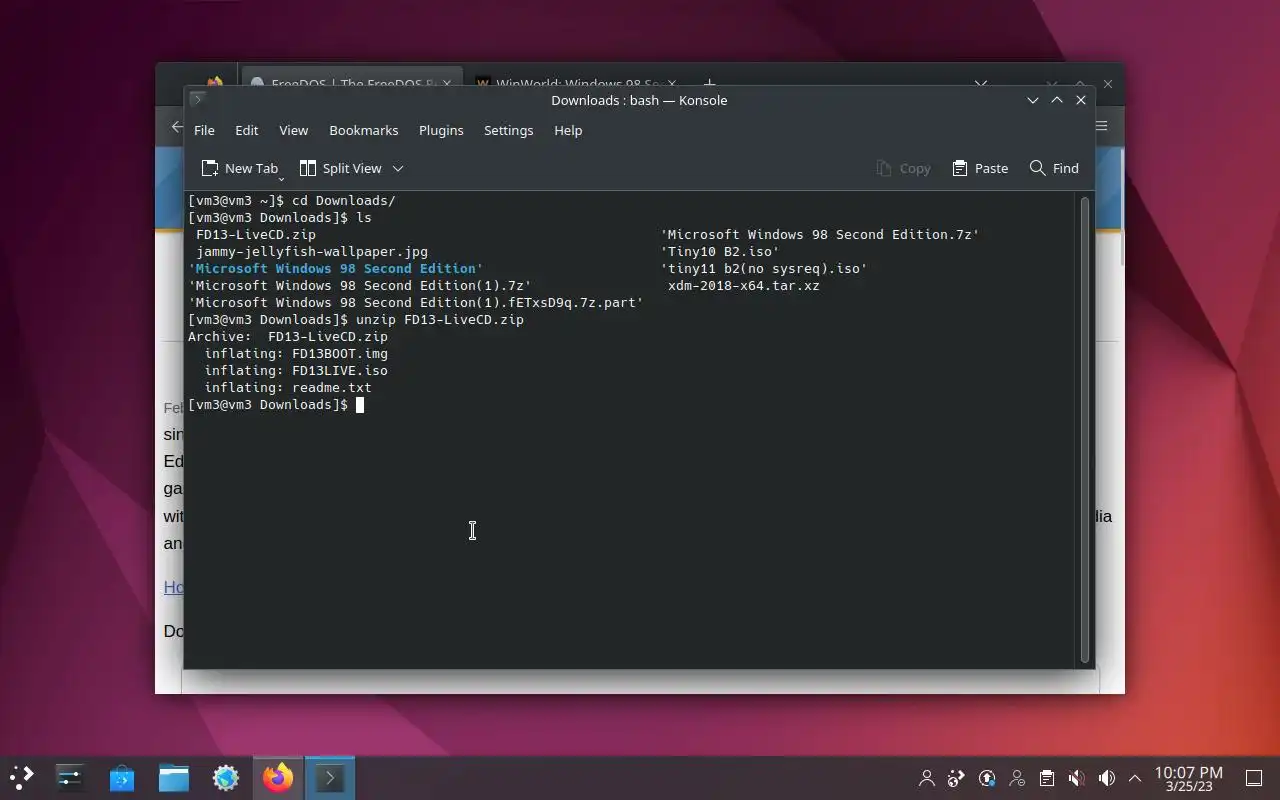Click the Find toolbar button
Image resolution: width=1280 pixels, height=800 pixels.
point(1054,168)
